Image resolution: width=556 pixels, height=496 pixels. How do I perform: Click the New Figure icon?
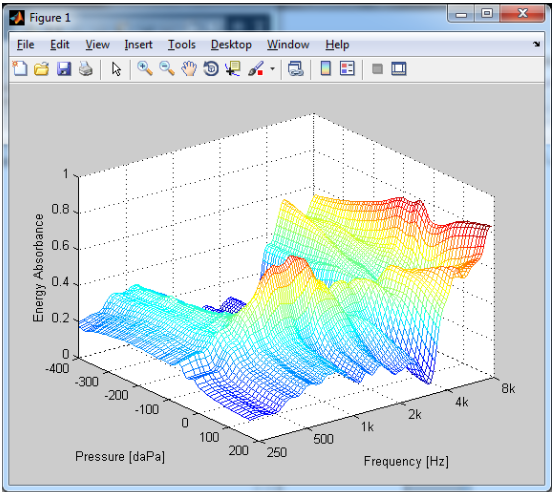coord(20,68)
